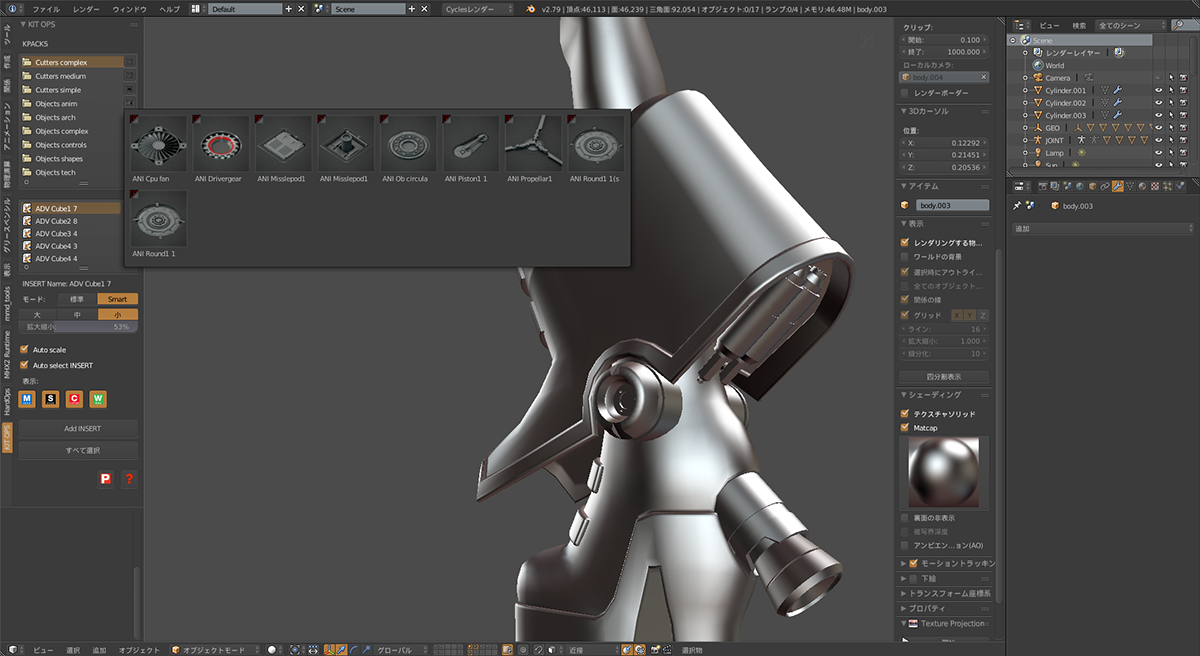The width and height of the screenshot is (1200, 656).
Task: Click the red question mark help icon
Action: [x=129, y=479]
